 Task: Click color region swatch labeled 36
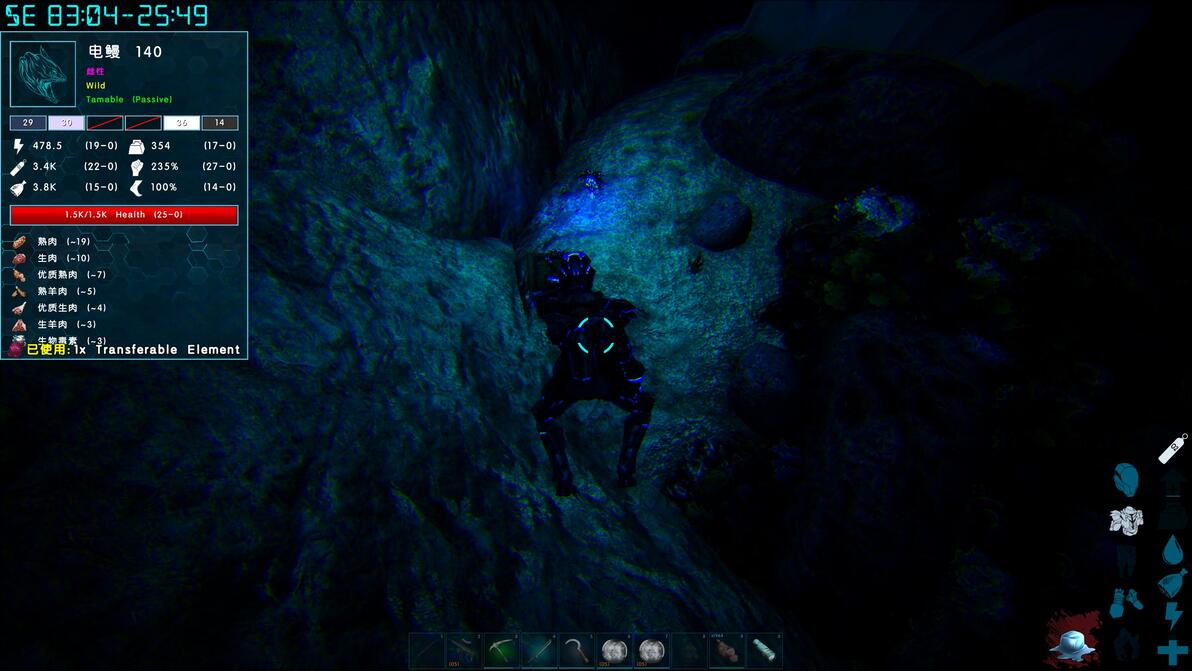pos(181,123)
